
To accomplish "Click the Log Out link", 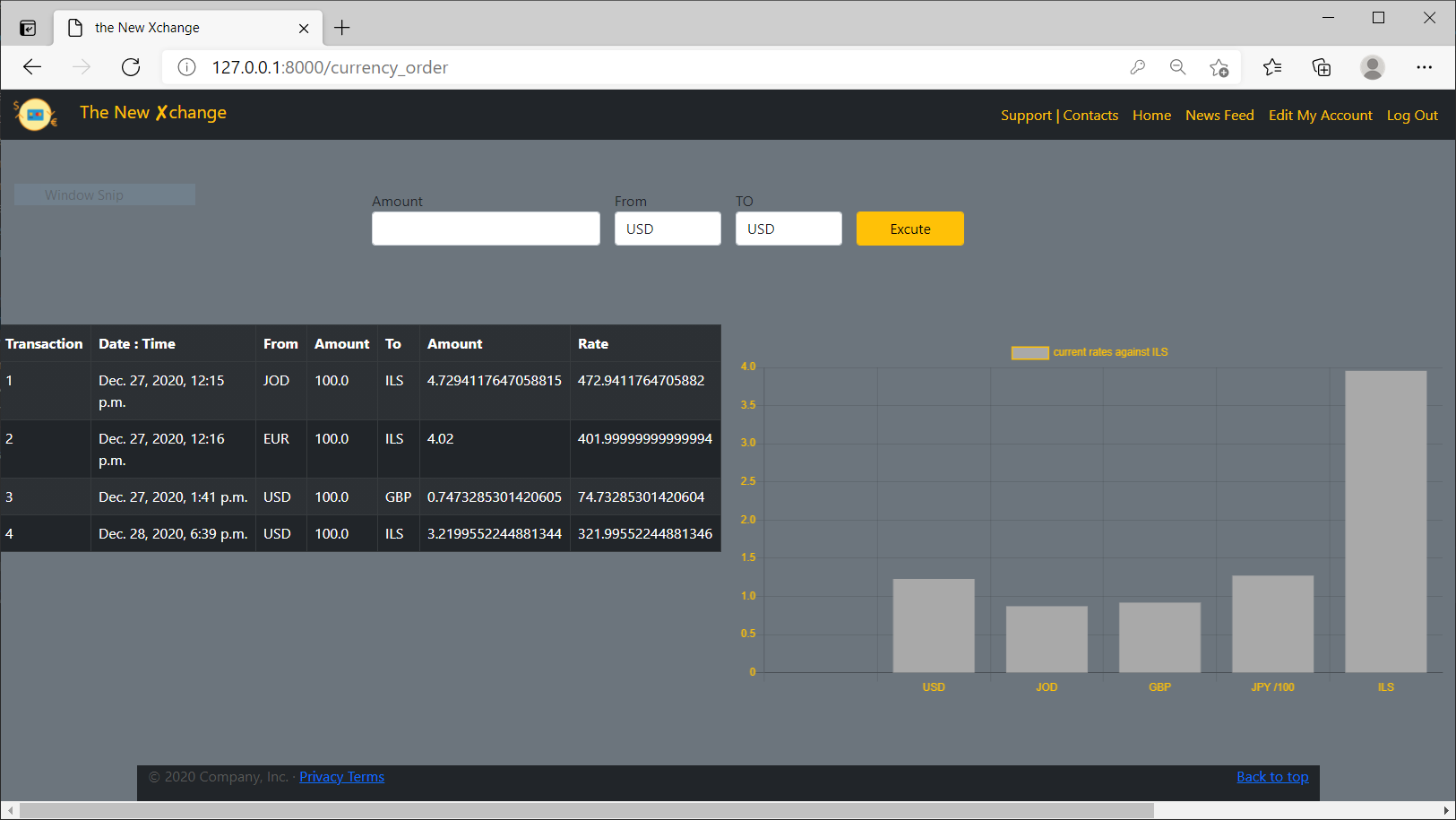I will click(1412, 116).
